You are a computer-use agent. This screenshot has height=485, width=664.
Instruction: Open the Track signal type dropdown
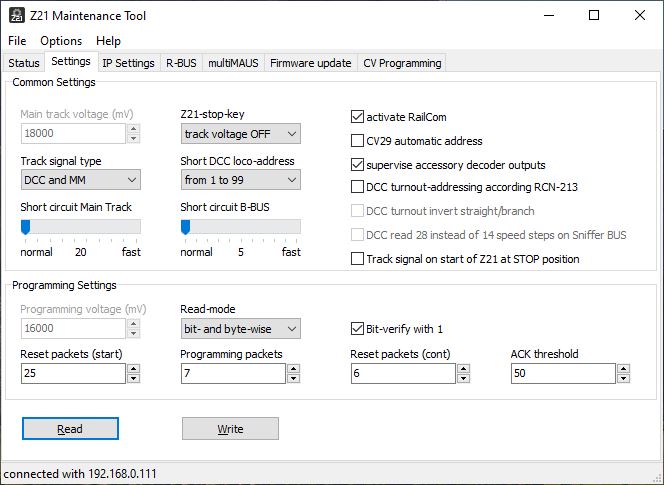pos(80,180)
